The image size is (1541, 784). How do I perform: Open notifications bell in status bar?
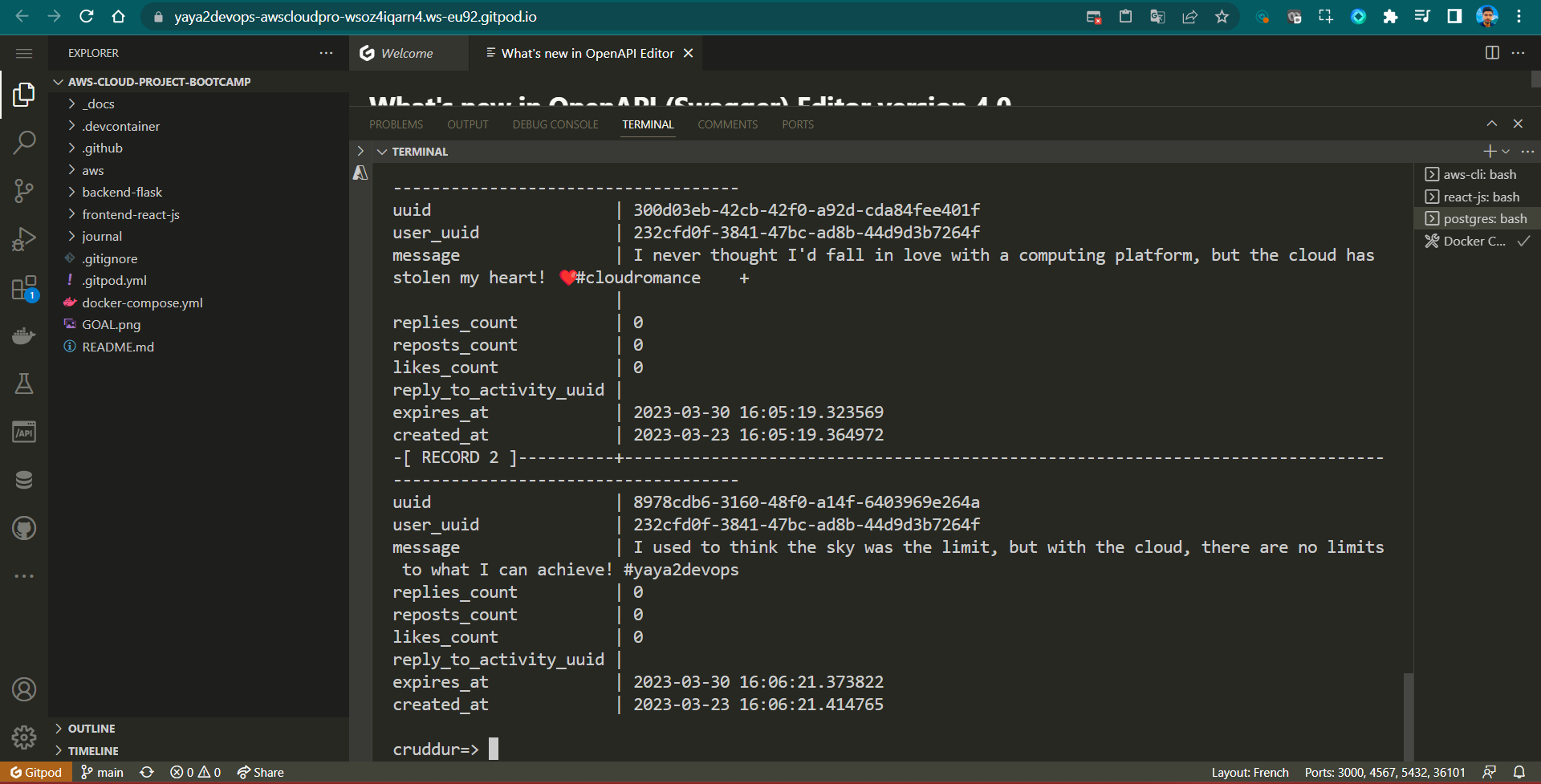point(1519,772)
